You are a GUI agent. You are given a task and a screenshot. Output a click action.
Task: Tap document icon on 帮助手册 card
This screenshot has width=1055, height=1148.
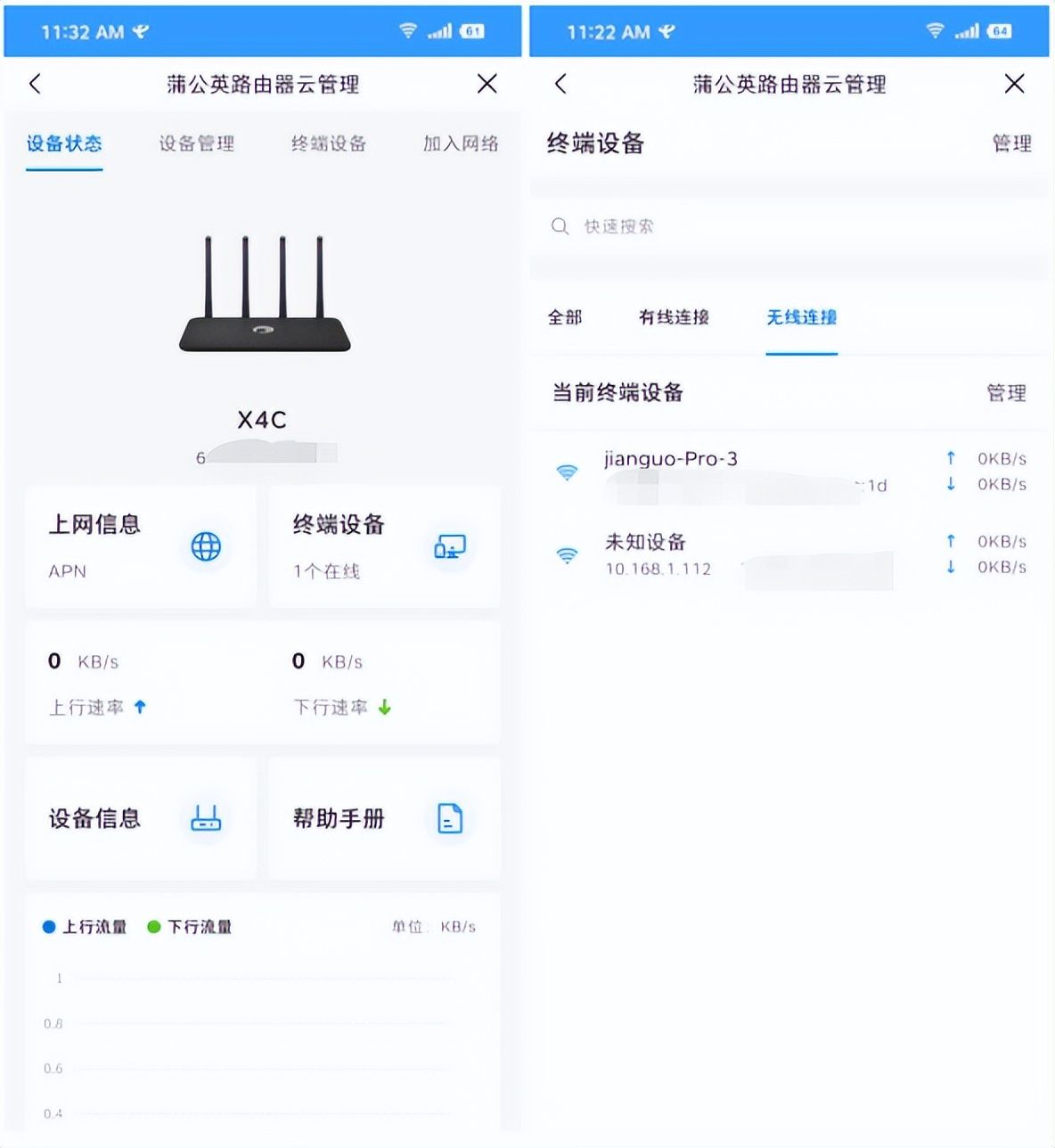(x=450, y=818)
